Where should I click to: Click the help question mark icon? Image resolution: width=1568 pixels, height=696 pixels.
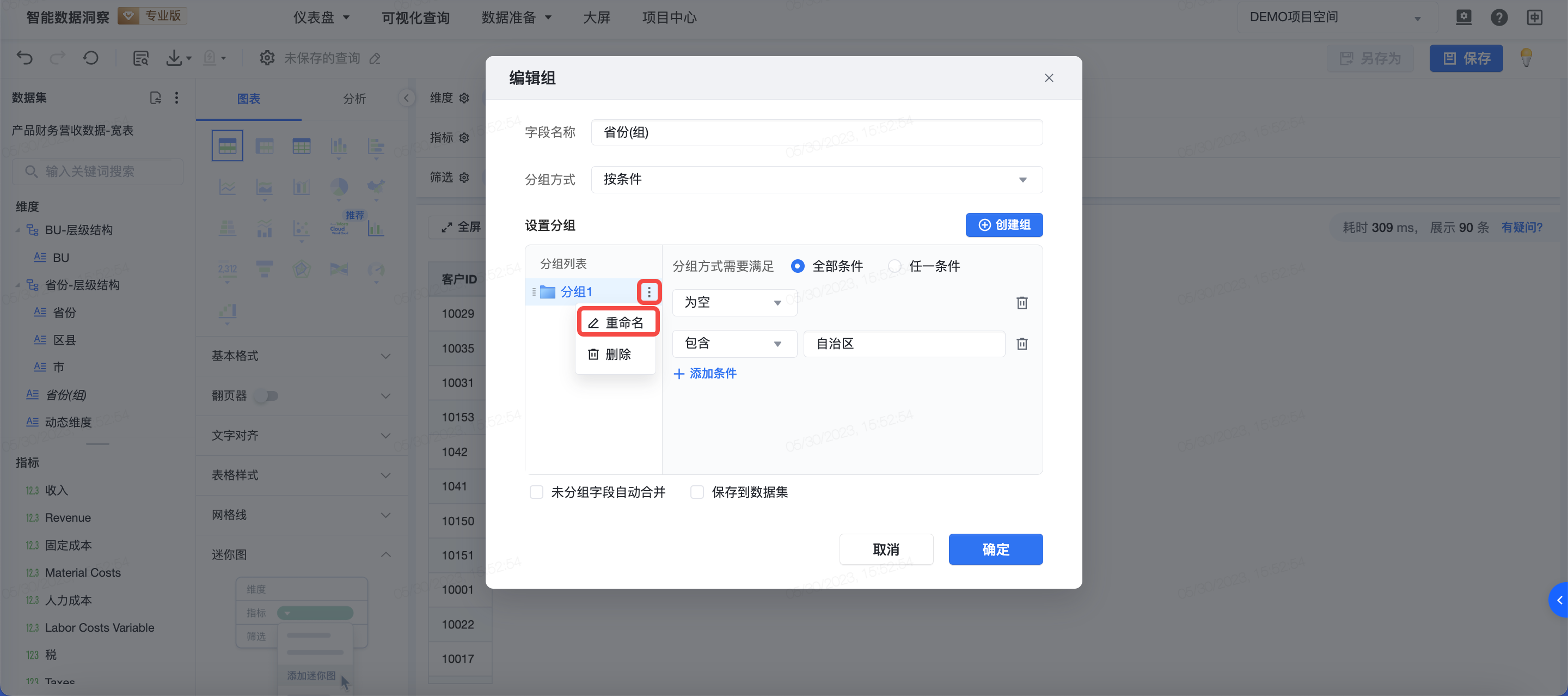click(x=1499, y=17)
